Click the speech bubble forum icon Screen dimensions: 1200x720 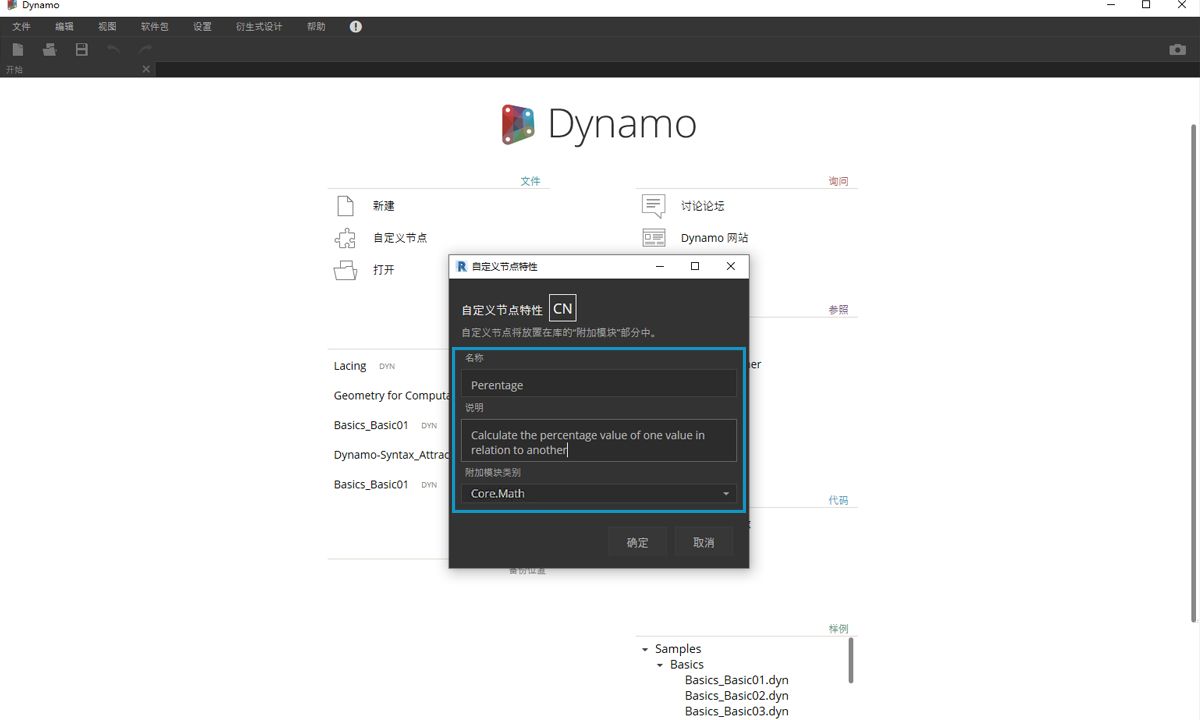click(653, 206)
